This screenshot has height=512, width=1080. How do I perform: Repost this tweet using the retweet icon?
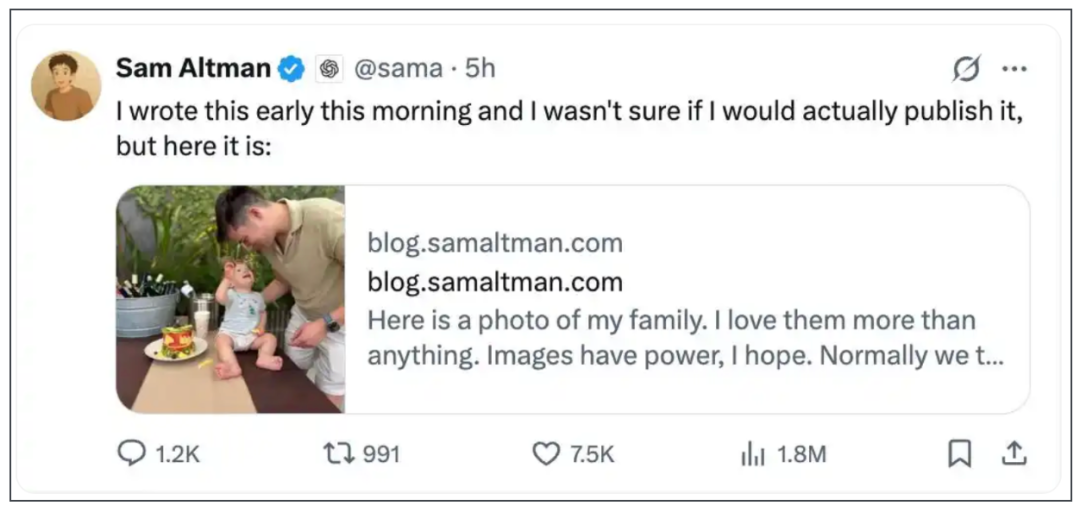(x=337, y=454)
